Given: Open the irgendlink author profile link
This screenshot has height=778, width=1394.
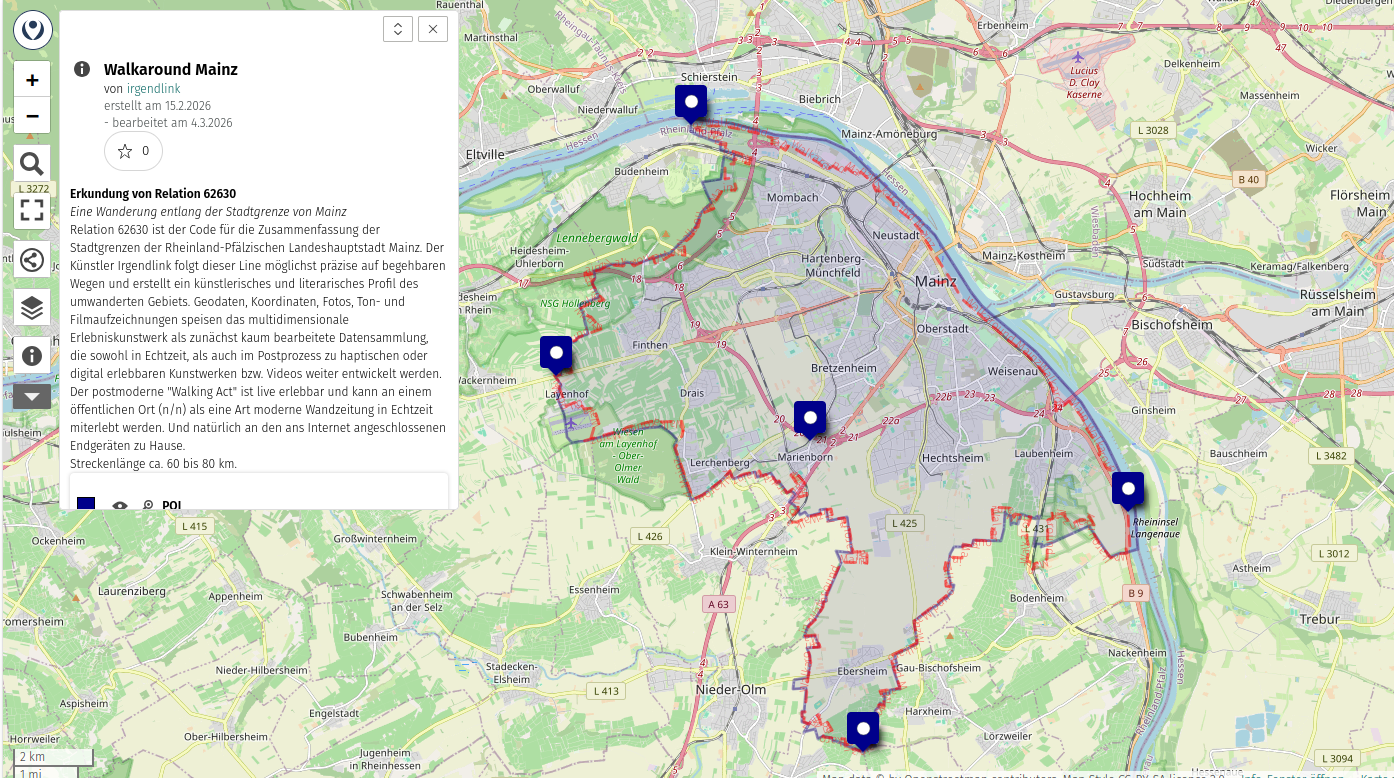Looking at the screenshot, I should pos(153,88).
